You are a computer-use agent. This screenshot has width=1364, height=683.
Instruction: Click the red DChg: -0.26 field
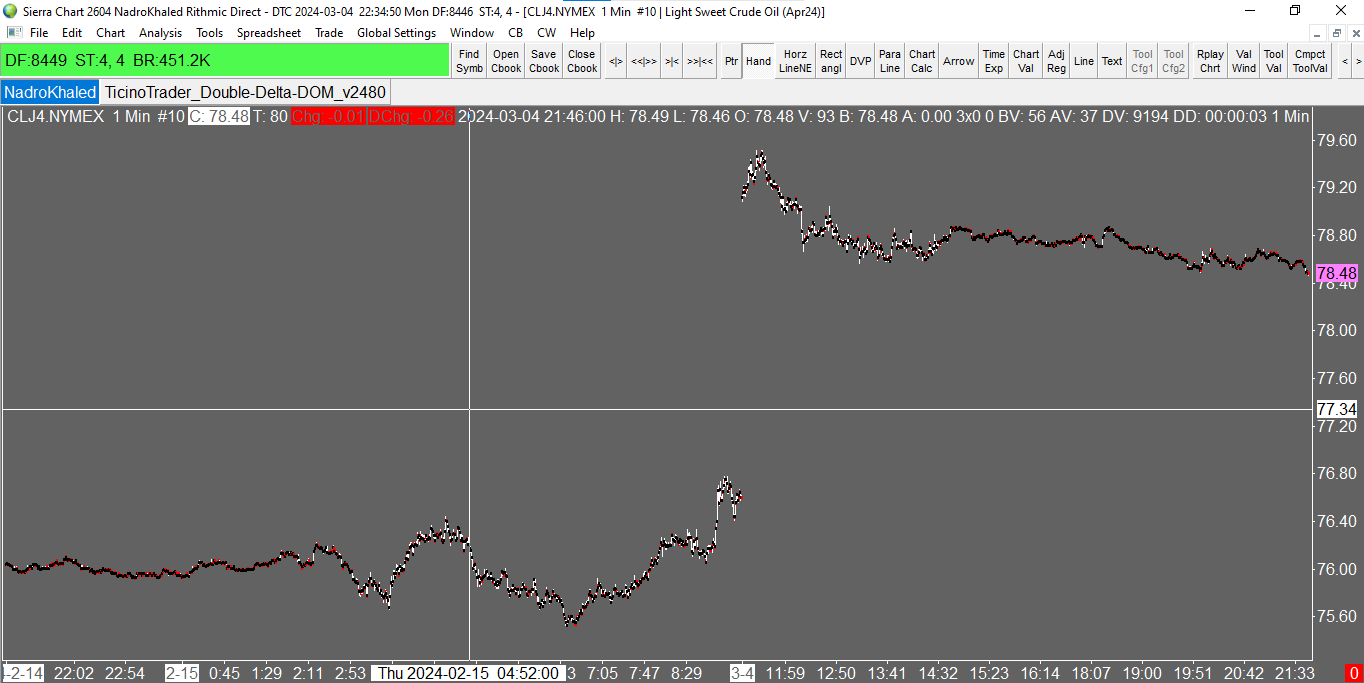click(x=411, y=116)
